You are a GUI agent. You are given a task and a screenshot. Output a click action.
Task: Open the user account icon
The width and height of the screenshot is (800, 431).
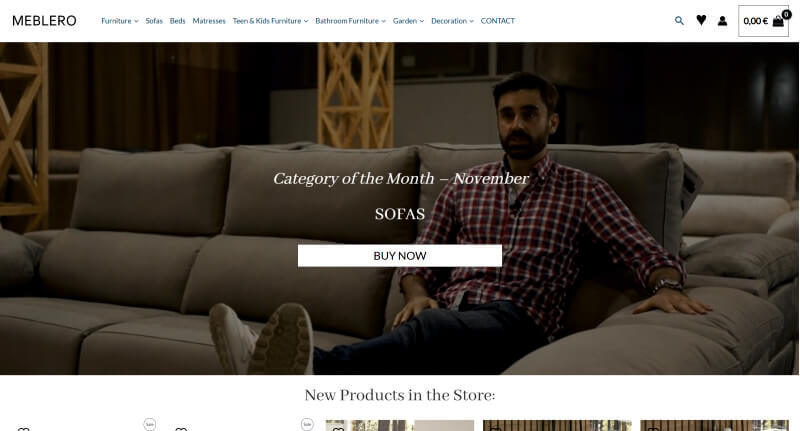722,21
